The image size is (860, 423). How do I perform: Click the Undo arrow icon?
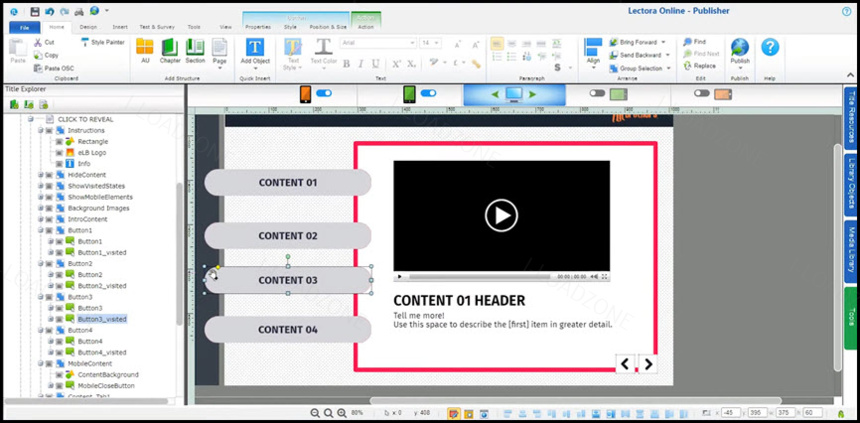point(50,11)
